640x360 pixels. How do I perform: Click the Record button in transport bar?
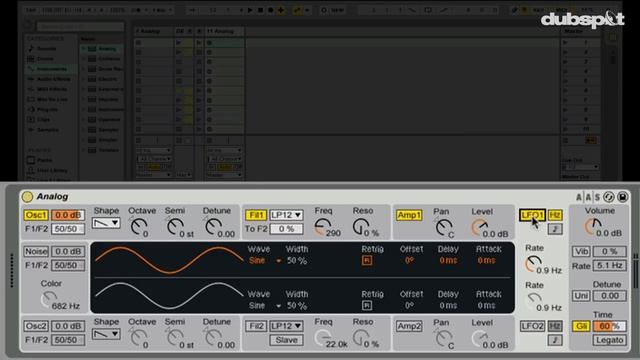tap(270, 10)
